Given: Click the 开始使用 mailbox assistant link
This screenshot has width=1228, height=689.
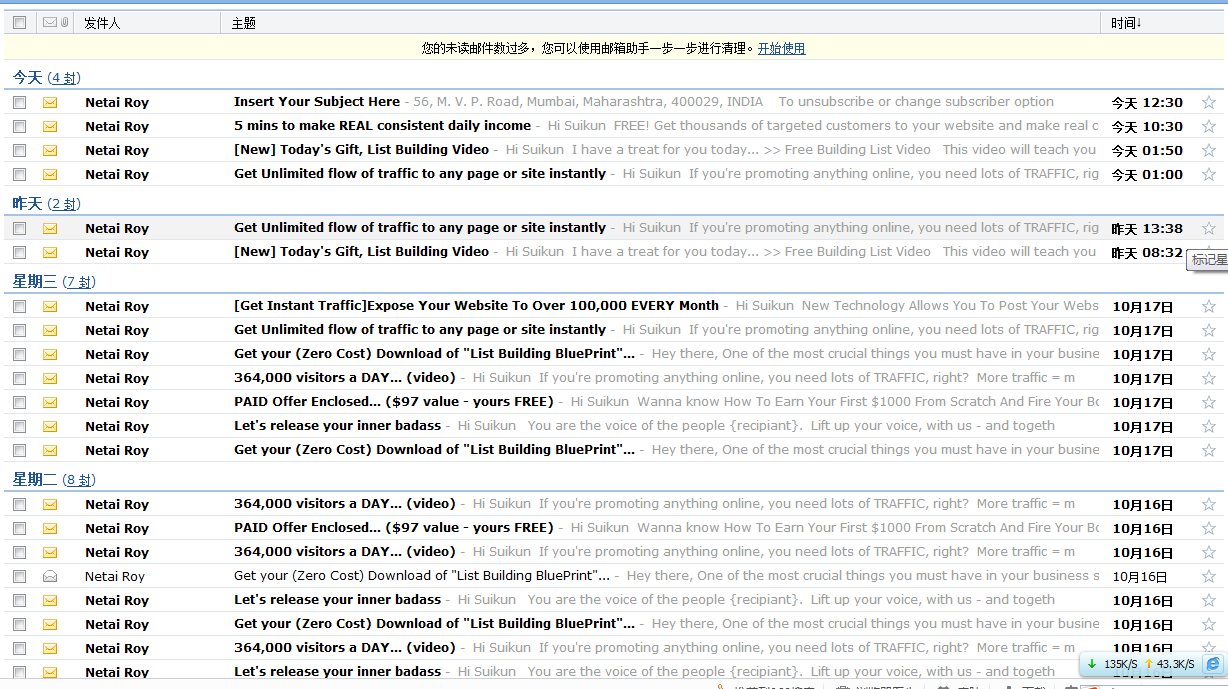Looking at the screenshot, I should (x=781, y=48).
